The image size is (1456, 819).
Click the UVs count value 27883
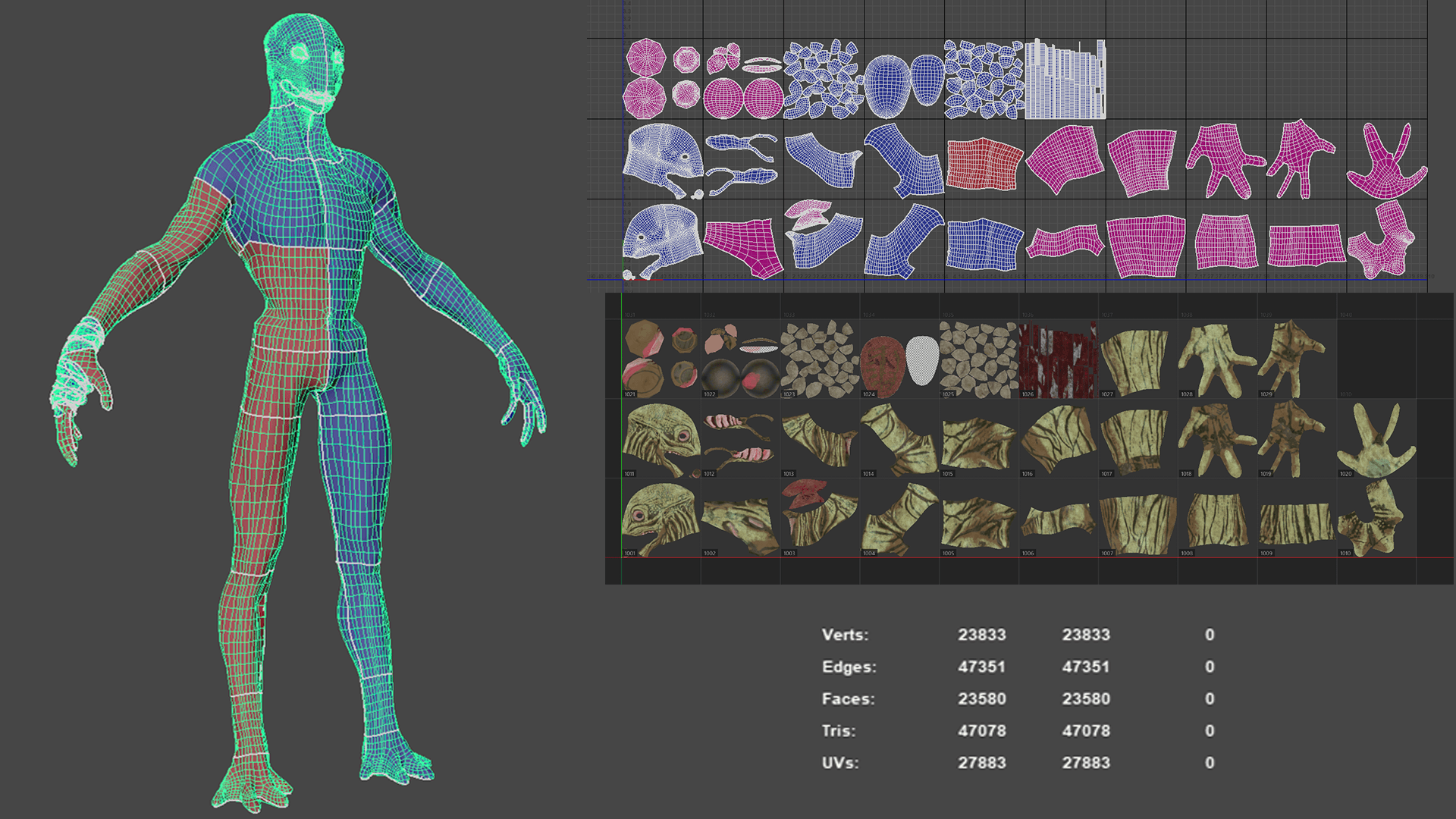pyautogui.click(x=981, y=763)
